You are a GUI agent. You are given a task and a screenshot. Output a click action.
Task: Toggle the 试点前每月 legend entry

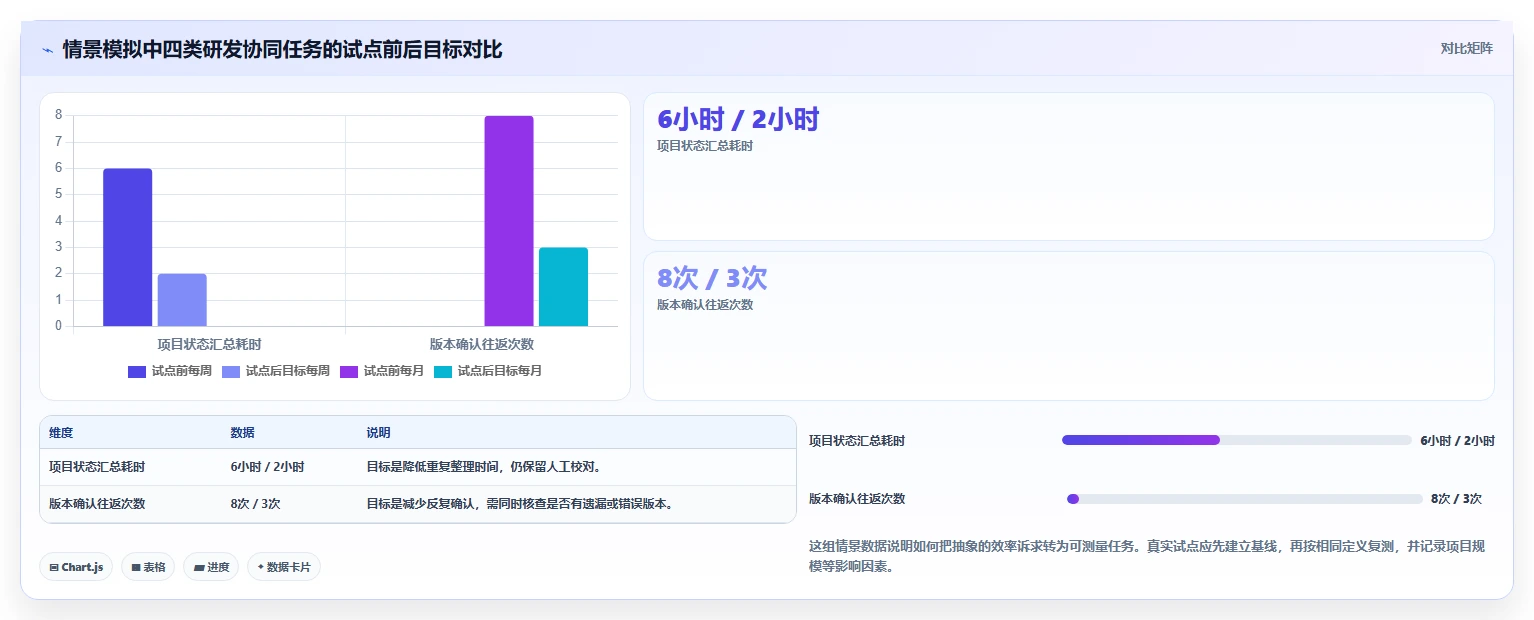[x=382, y=371]
